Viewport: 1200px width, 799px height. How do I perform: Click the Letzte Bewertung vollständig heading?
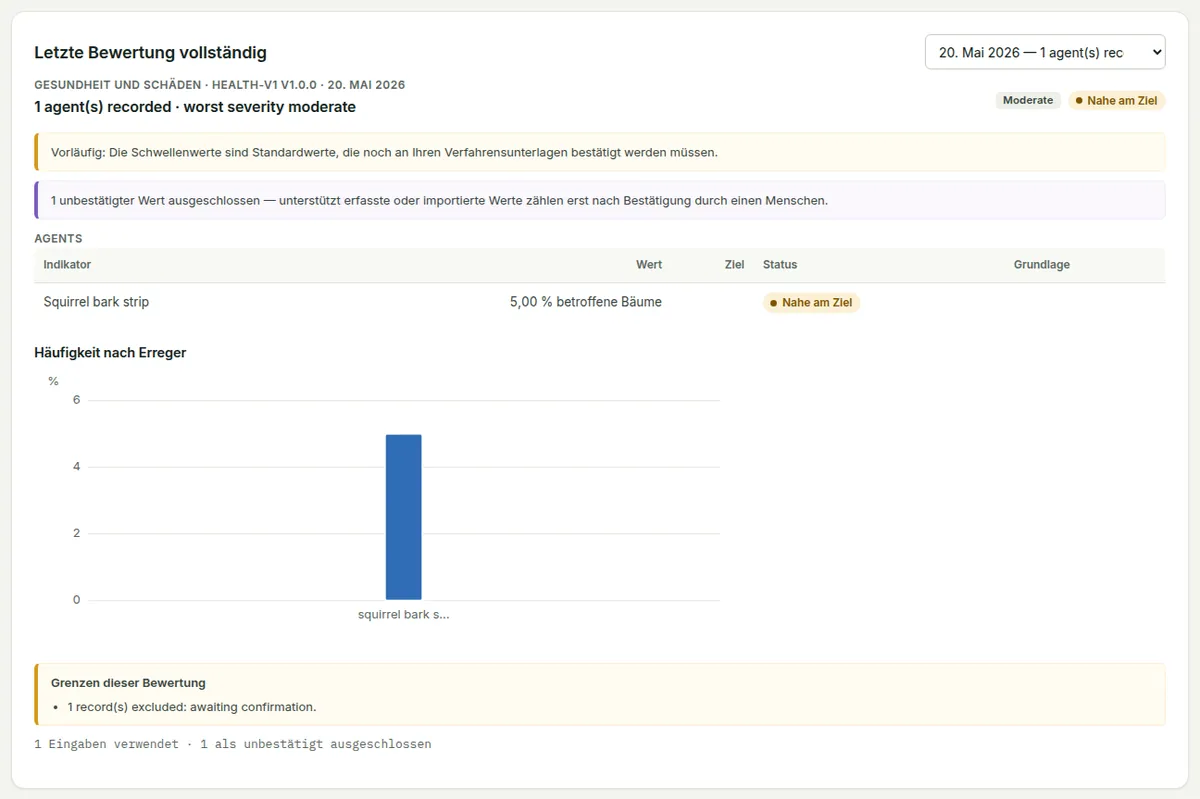click(x=150, y=53)
